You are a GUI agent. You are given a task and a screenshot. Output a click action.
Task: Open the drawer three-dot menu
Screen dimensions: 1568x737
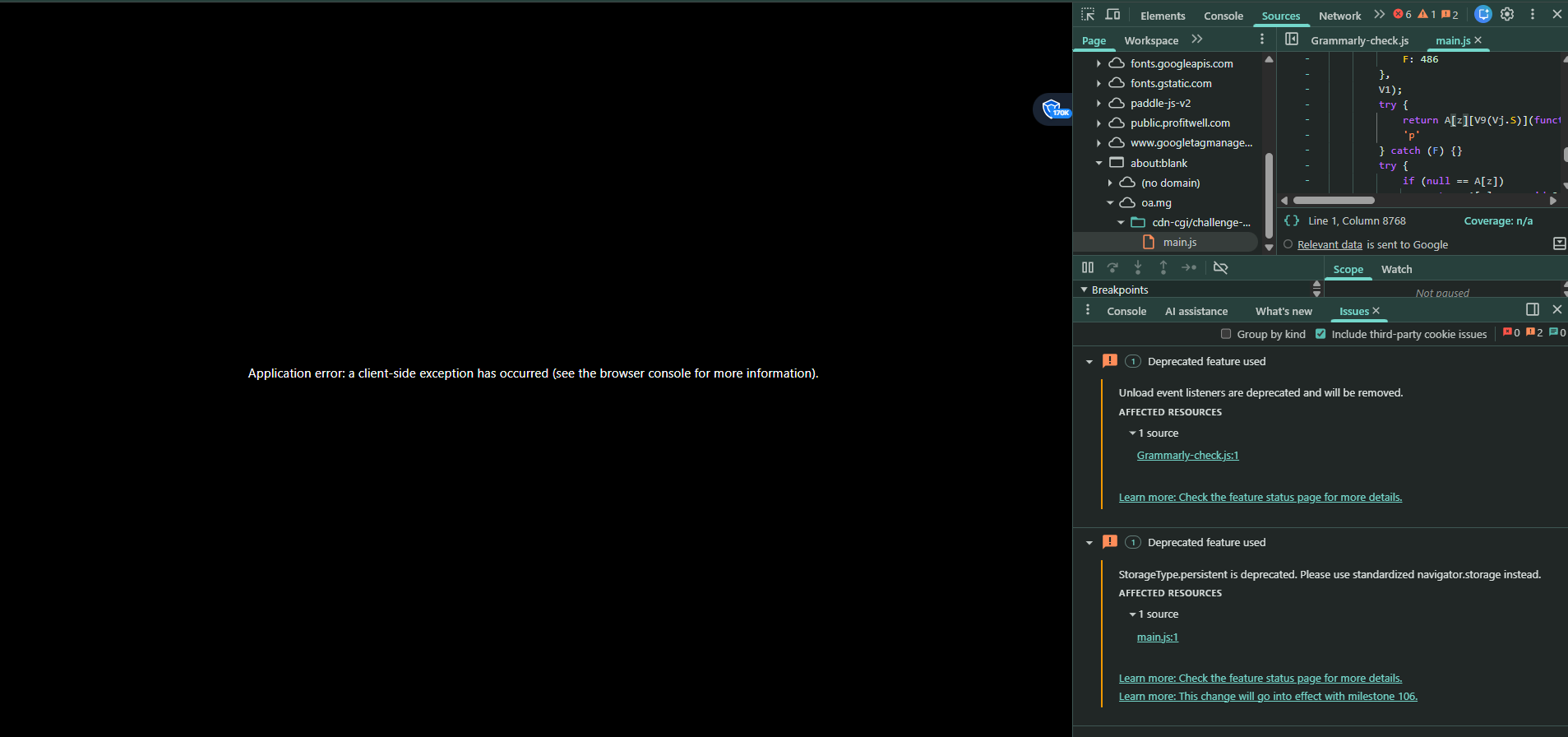coord(1088,310)
